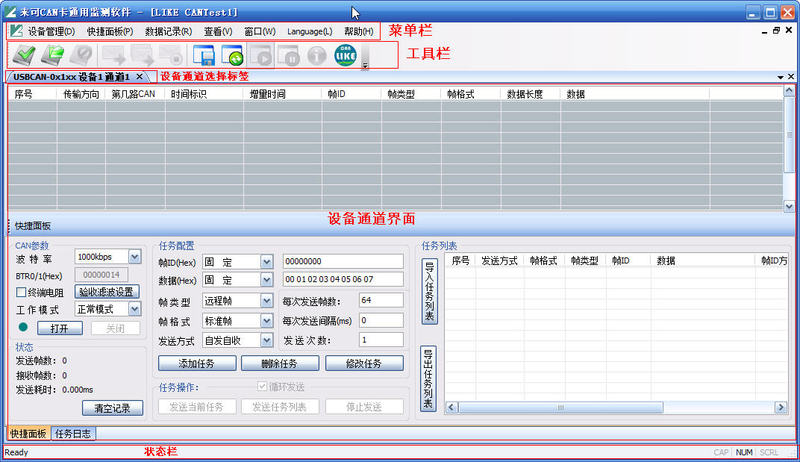The image size is (800, 462).
Task: Open toolbar overflow options arrow
Action: tap(366, 66)
